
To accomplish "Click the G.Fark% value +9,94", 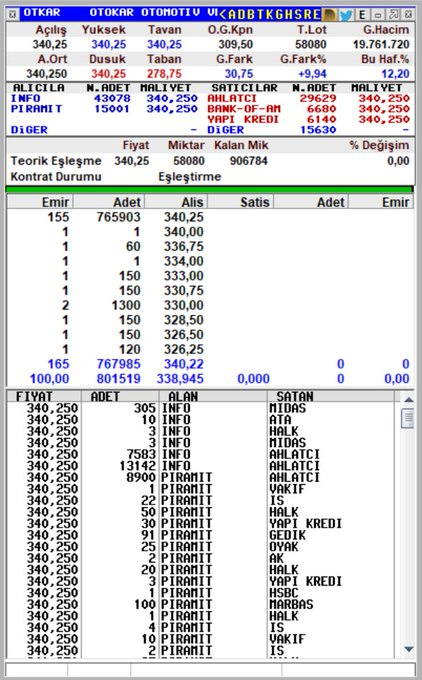I will [312, 73].
